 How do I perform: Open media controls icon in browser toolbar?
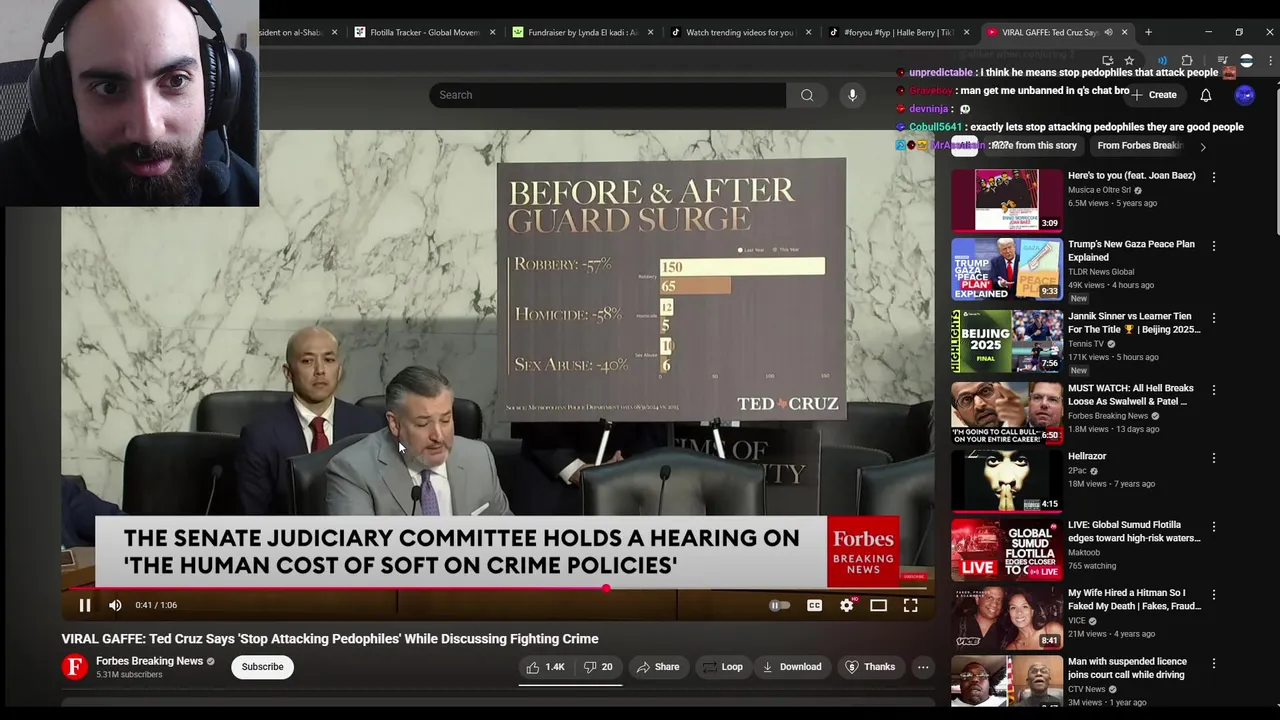(1222, 60)
